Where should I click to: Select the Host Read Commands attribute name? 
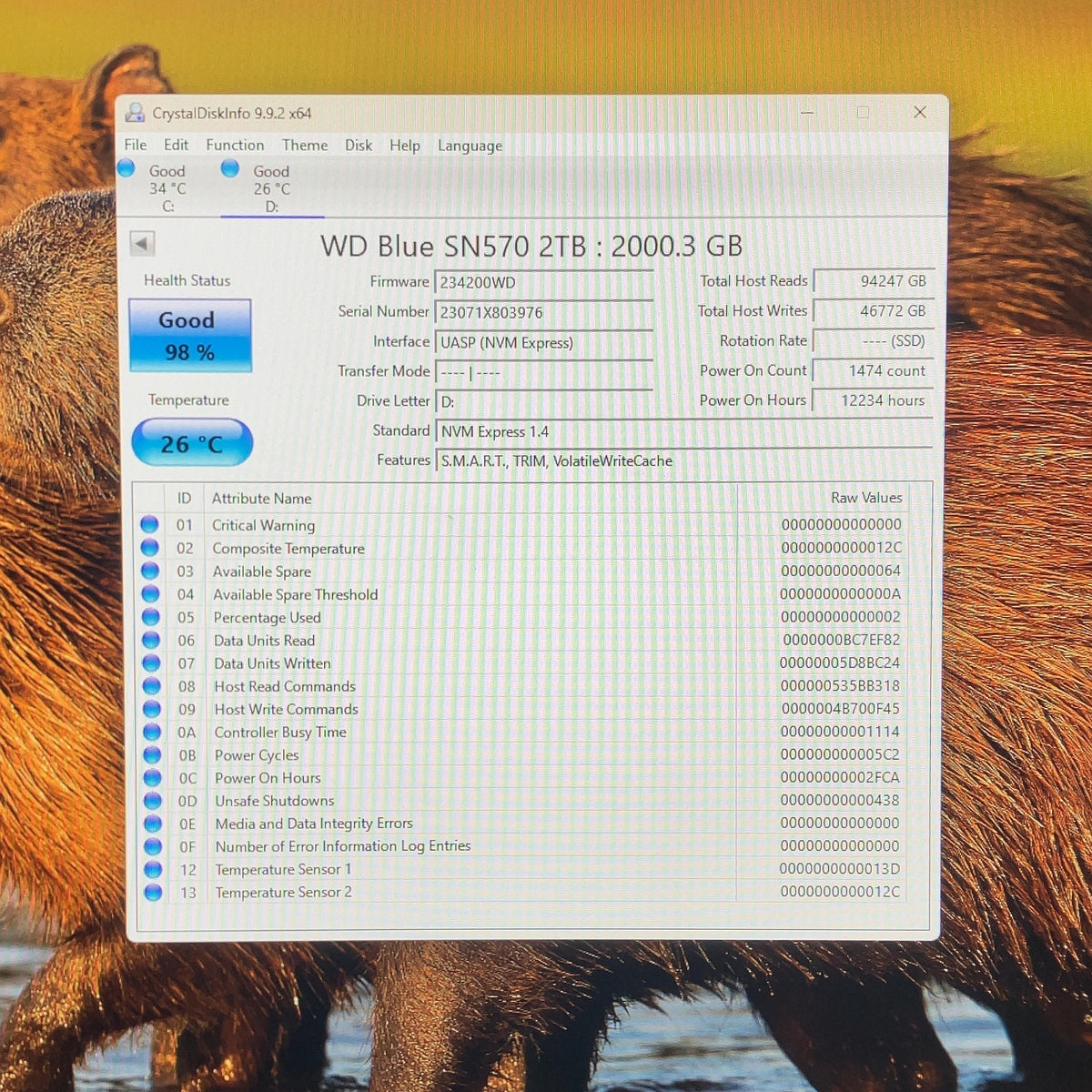(285, 686)
